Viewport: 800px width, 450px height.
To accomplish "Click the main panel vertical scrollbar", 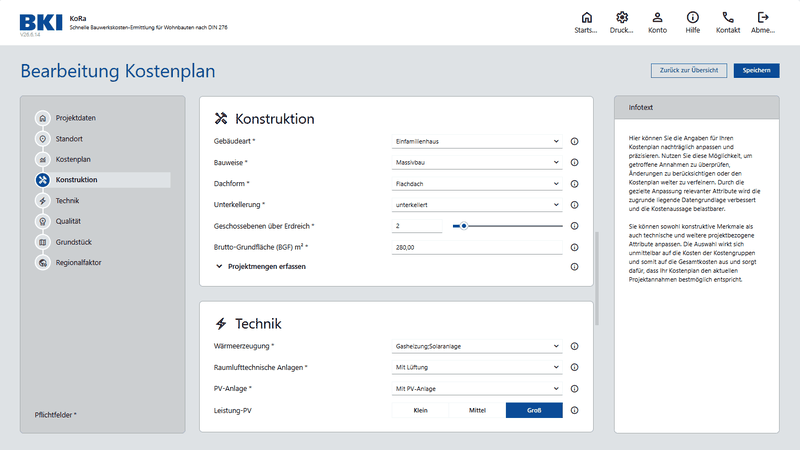I will pyautogui.click(x=597, y=279).
